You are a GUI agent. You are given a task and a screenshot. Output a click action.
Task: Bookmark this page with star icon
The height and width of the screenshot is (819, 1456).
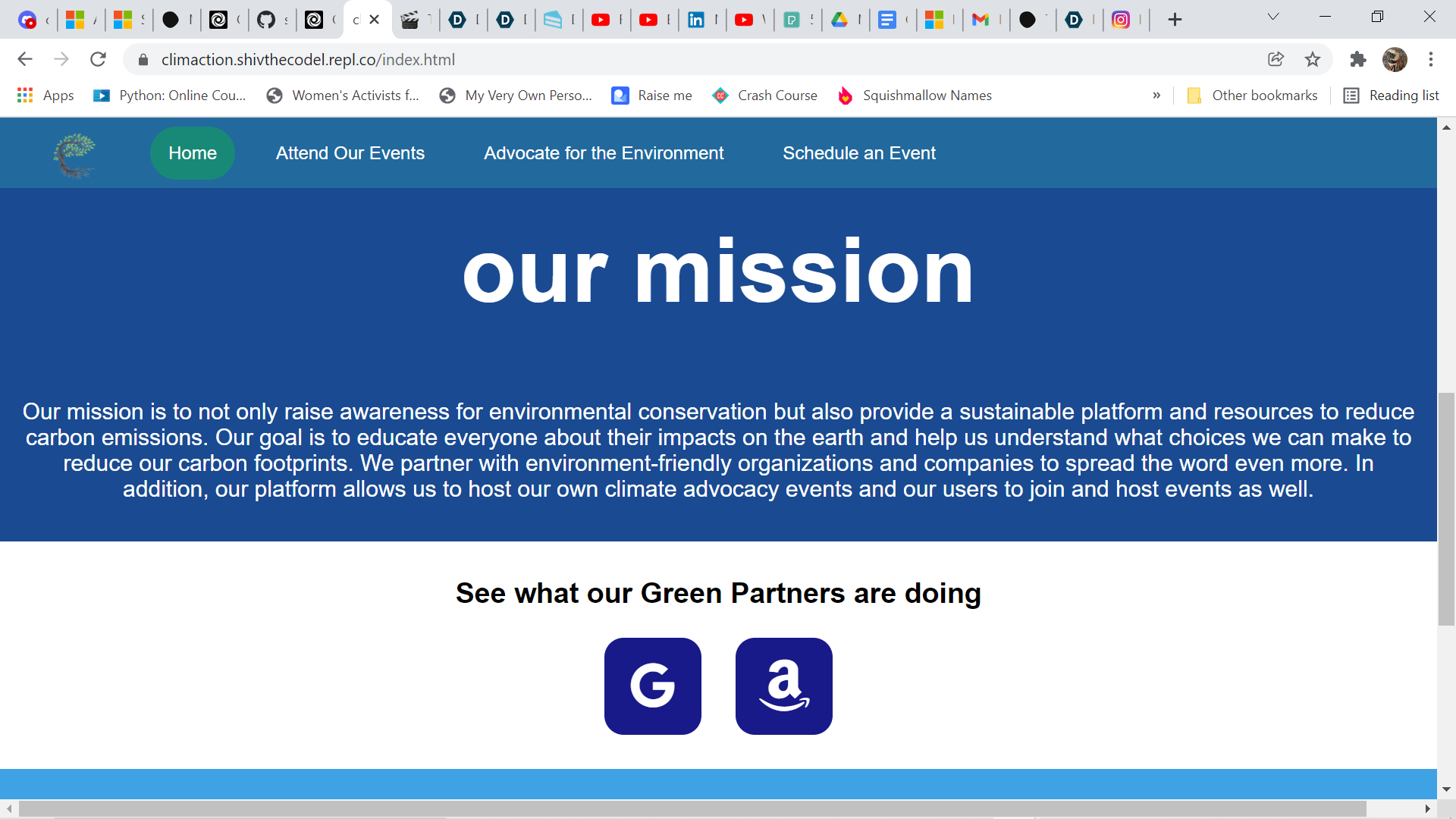(x=1313, y=59)
